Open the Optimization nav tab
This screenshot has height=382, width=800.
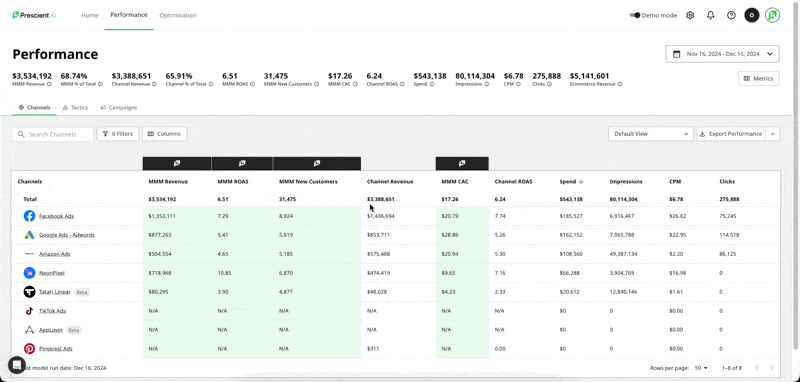tap(178, 15)
